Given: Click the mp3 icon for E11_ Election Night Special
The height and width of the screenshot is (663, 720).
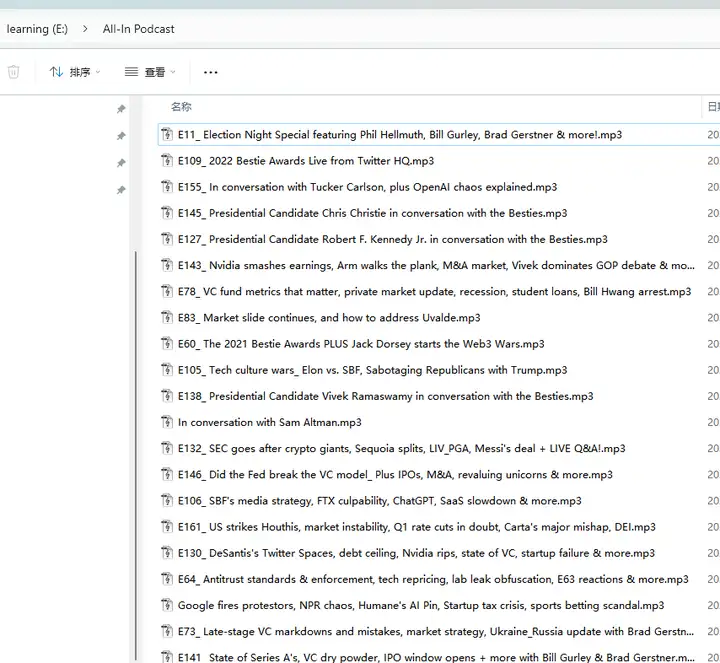Looking at the screenshot, I should pyautogui.click(x=167, y=135).
